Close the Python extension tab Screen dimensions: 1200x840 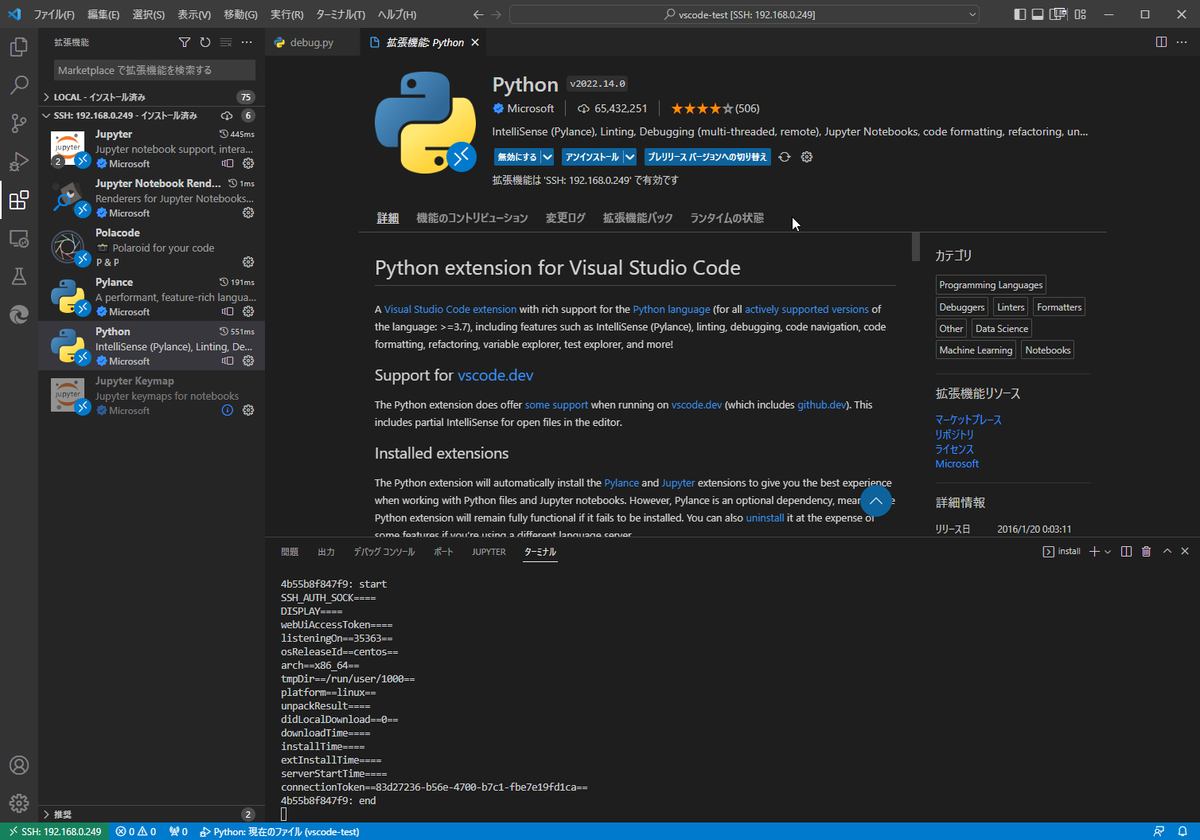tap(475, 42)
